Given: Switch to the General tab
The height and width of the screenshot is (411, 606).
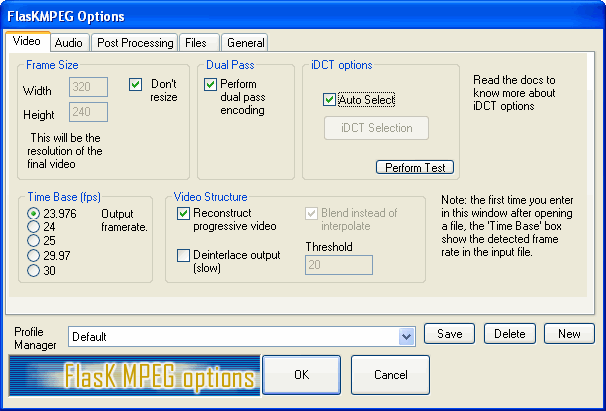Looking at the screenshot, I should click(244, 42).
